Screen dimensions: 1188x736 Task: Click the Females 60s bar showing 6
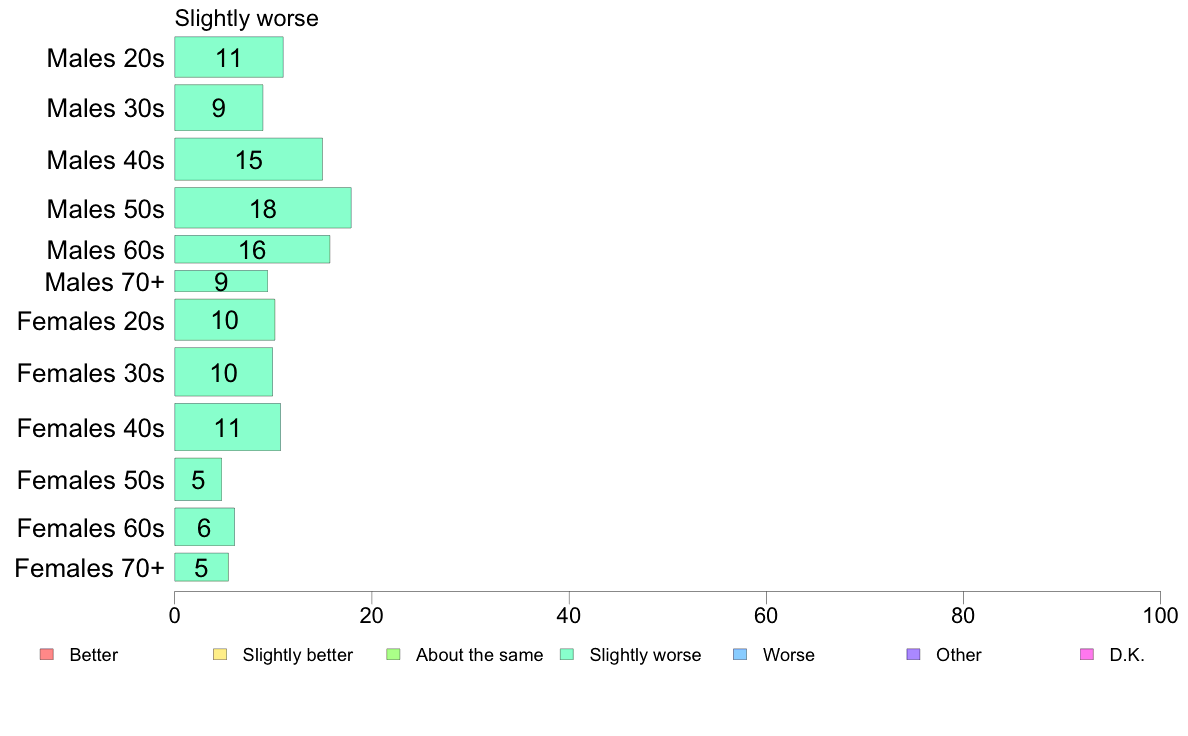click(204, 527)
